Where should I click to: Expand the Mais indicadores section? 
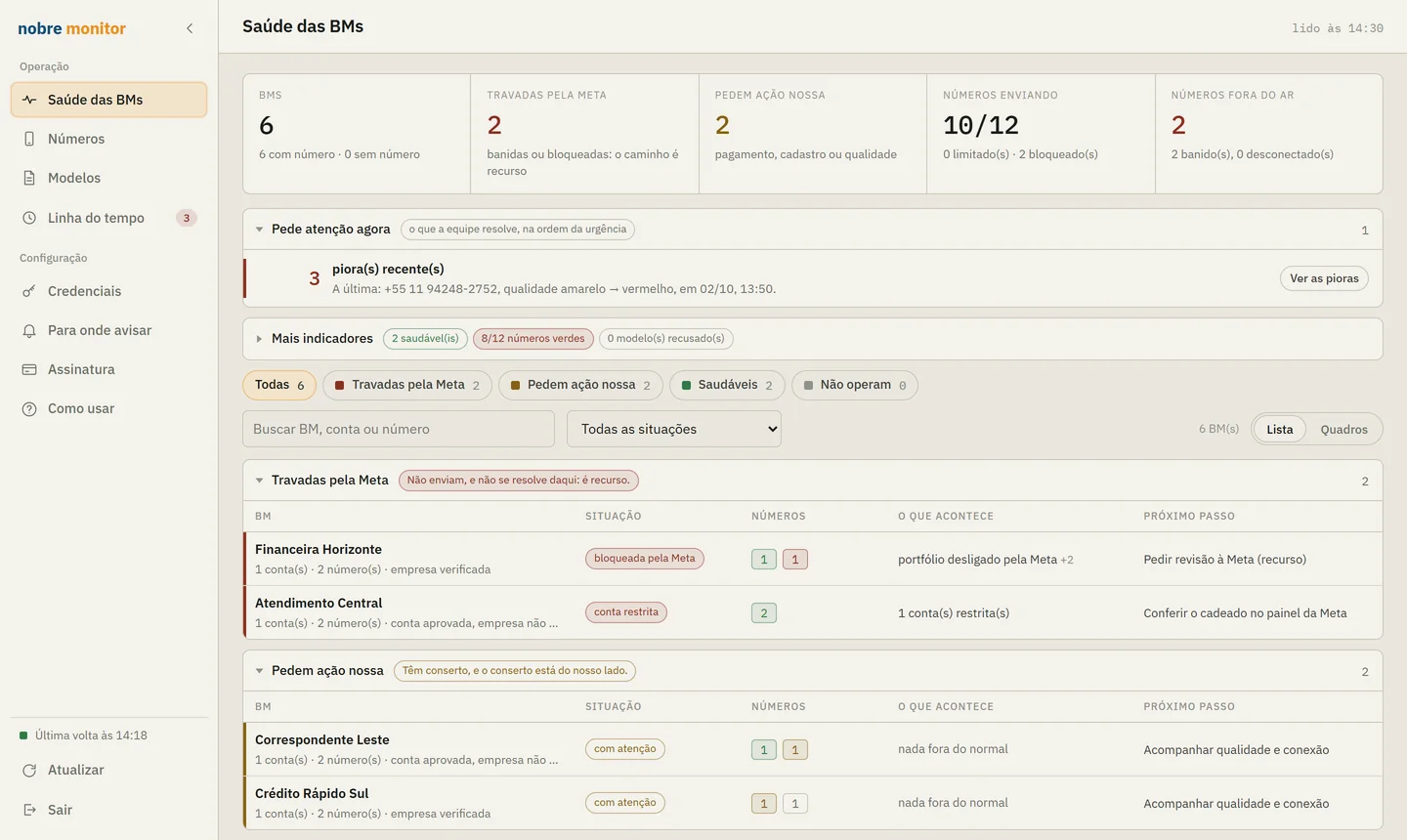coord(259,339)
